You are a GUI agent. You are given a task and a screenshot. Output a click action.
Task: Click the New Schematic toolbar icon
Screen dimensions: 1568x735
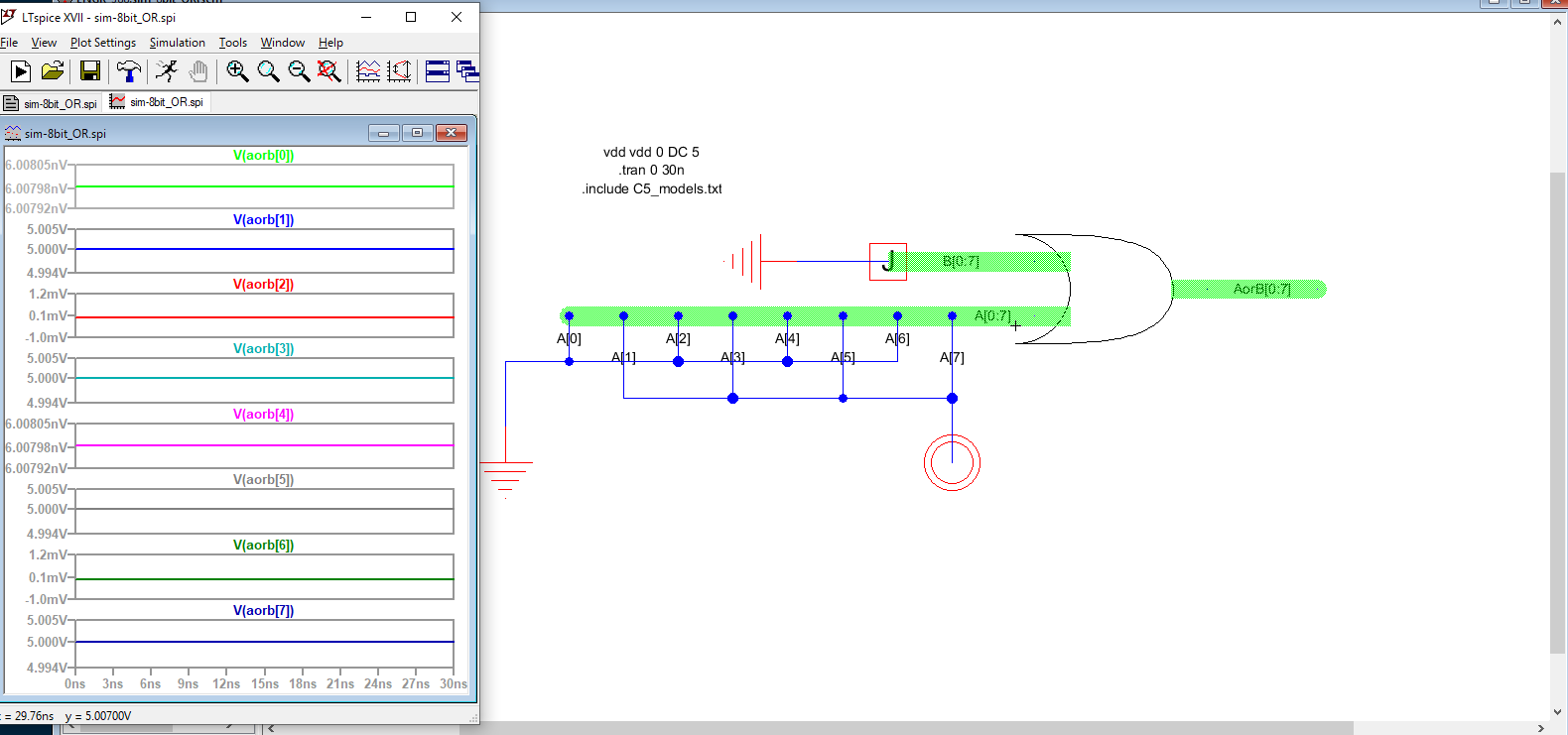pyautogui.click(x=21, y=71)
